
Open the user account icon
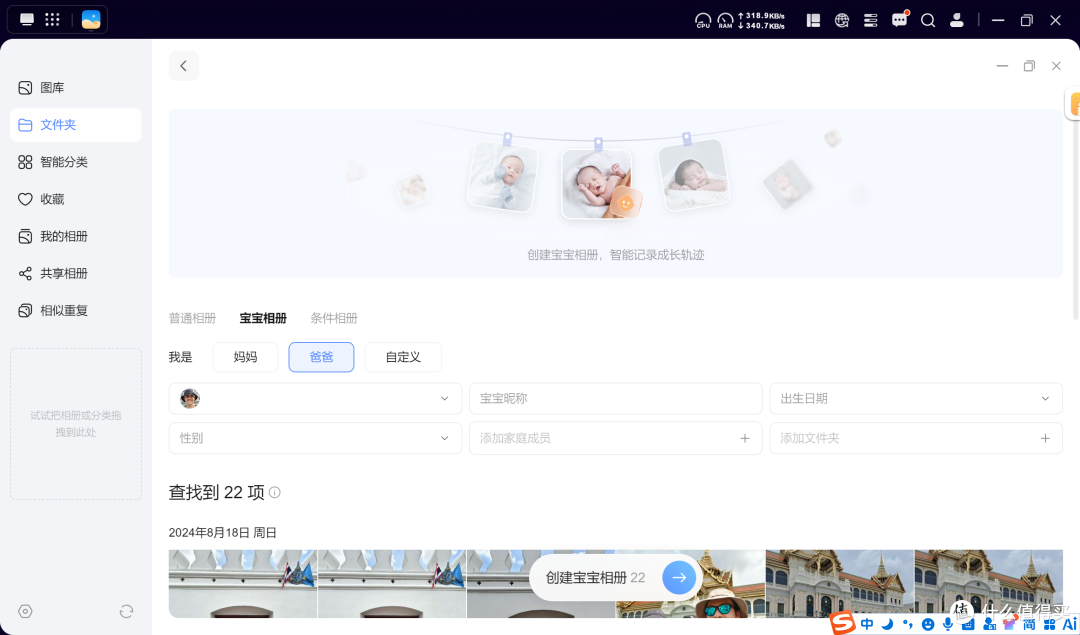(x=957, y=21)
